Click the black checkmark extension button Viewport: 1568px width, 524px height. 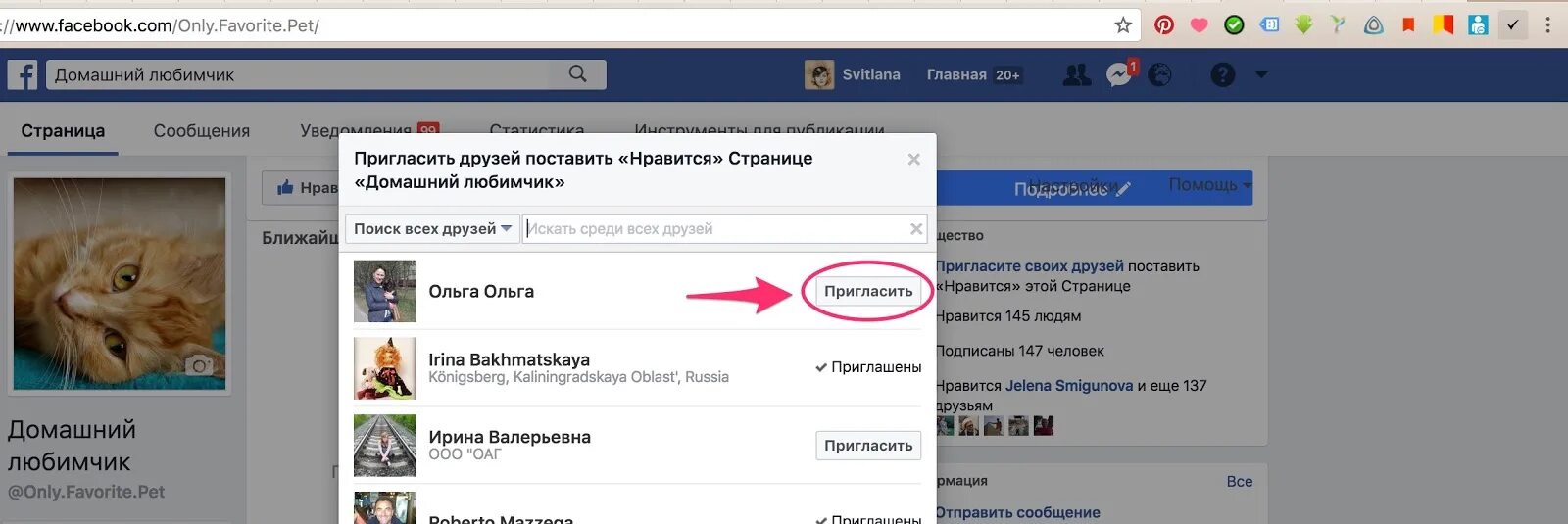[1513, 25]
